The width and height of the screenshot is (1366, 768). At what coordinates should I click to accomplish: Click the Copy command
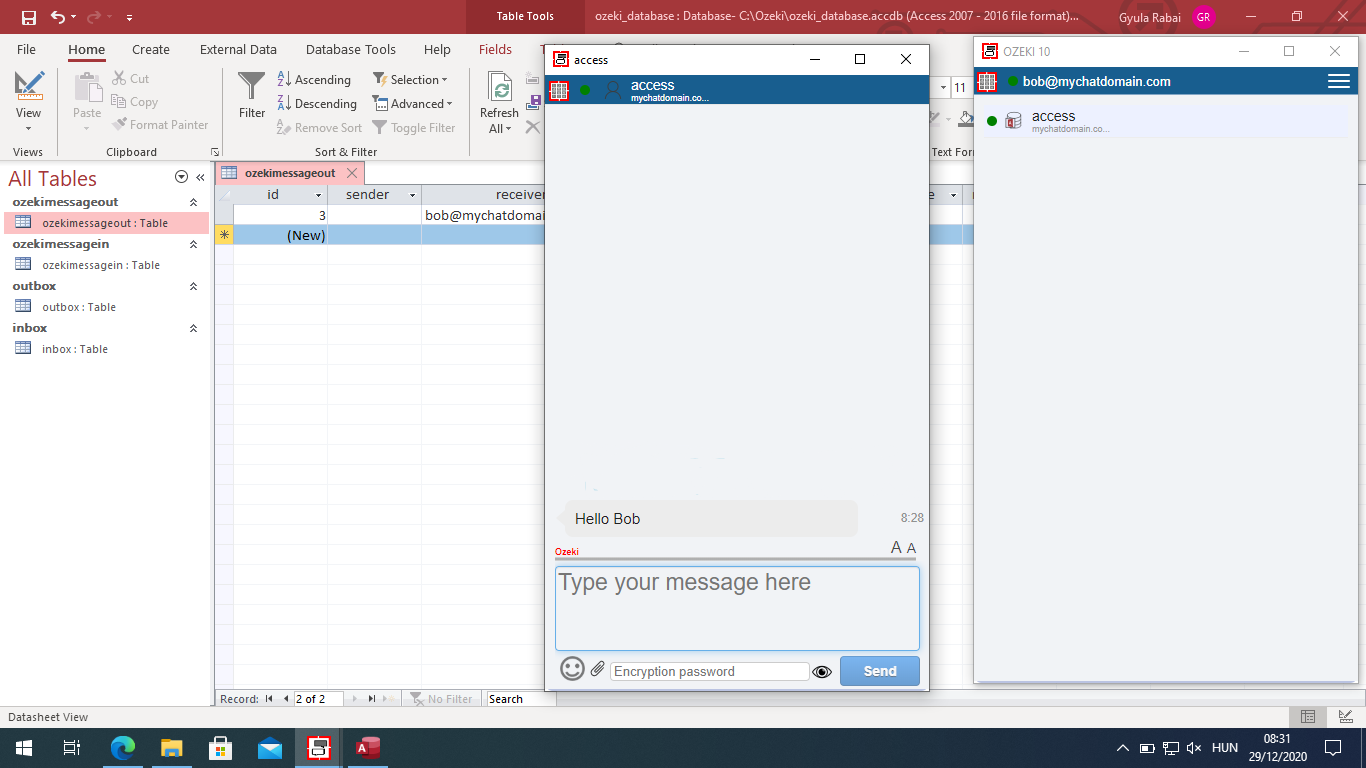pos(135,102)
